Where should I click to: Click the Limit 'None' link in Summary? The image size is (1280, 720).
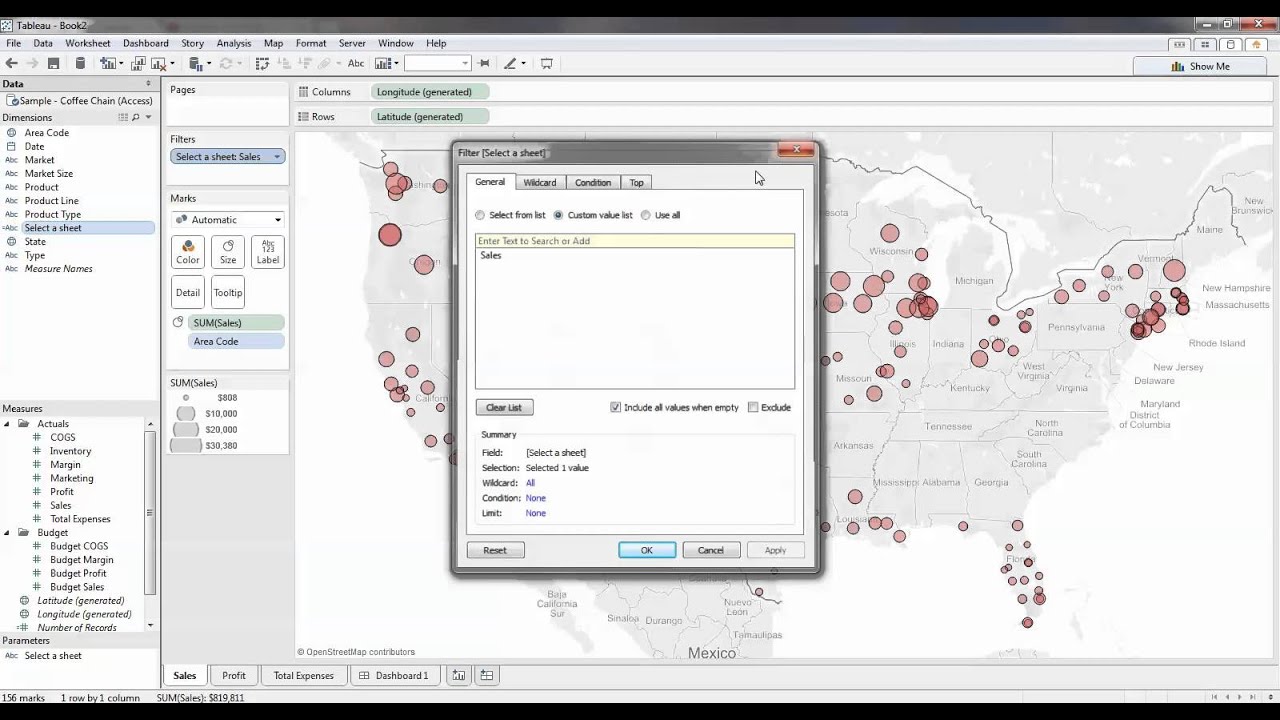(x=536, y=513)
